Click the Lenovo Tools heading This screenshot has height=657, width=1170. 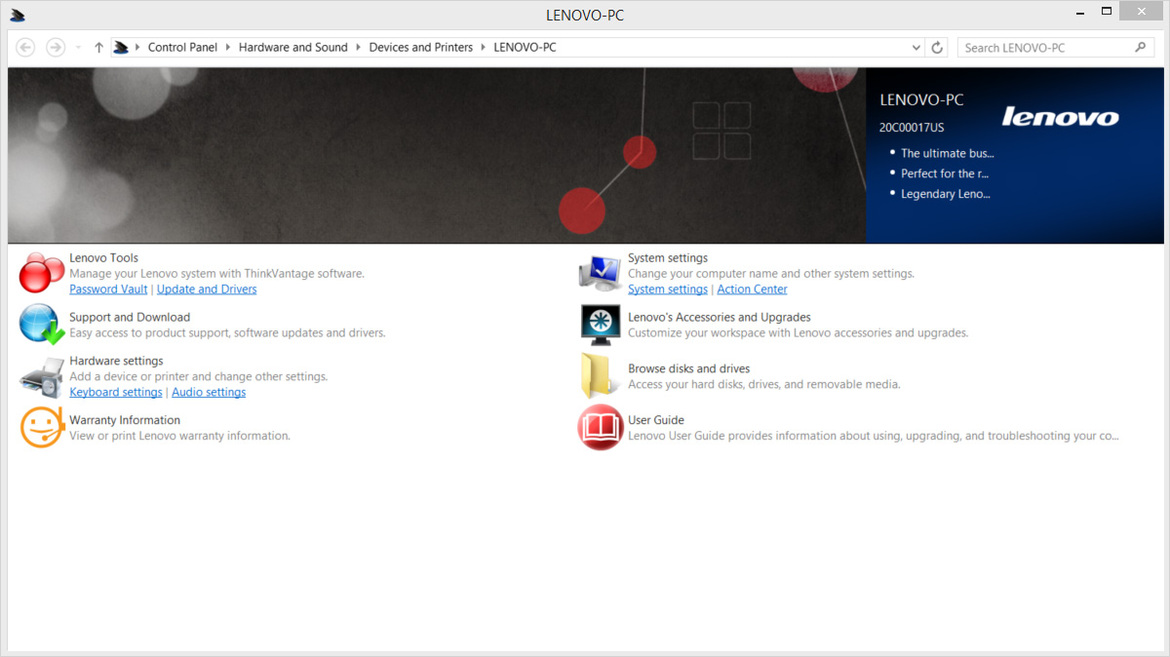[x=104, y=258]
